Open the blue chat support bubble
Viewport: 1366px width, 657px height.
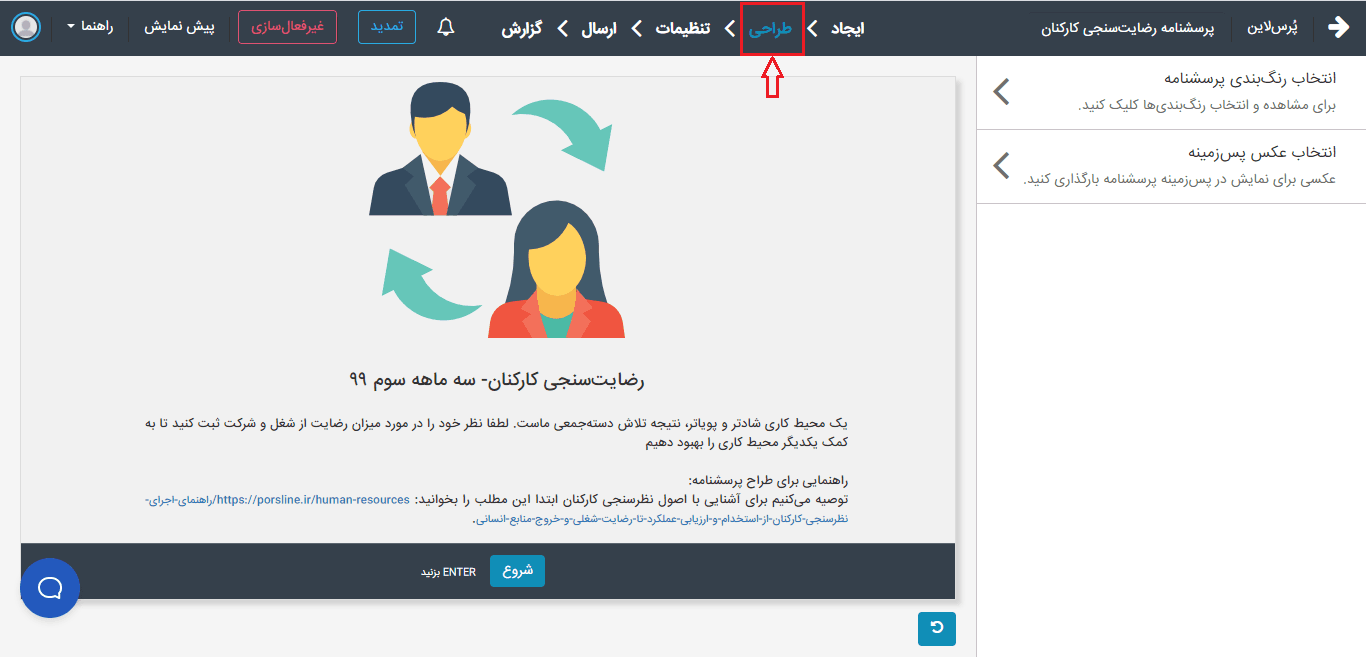point(50,588)
